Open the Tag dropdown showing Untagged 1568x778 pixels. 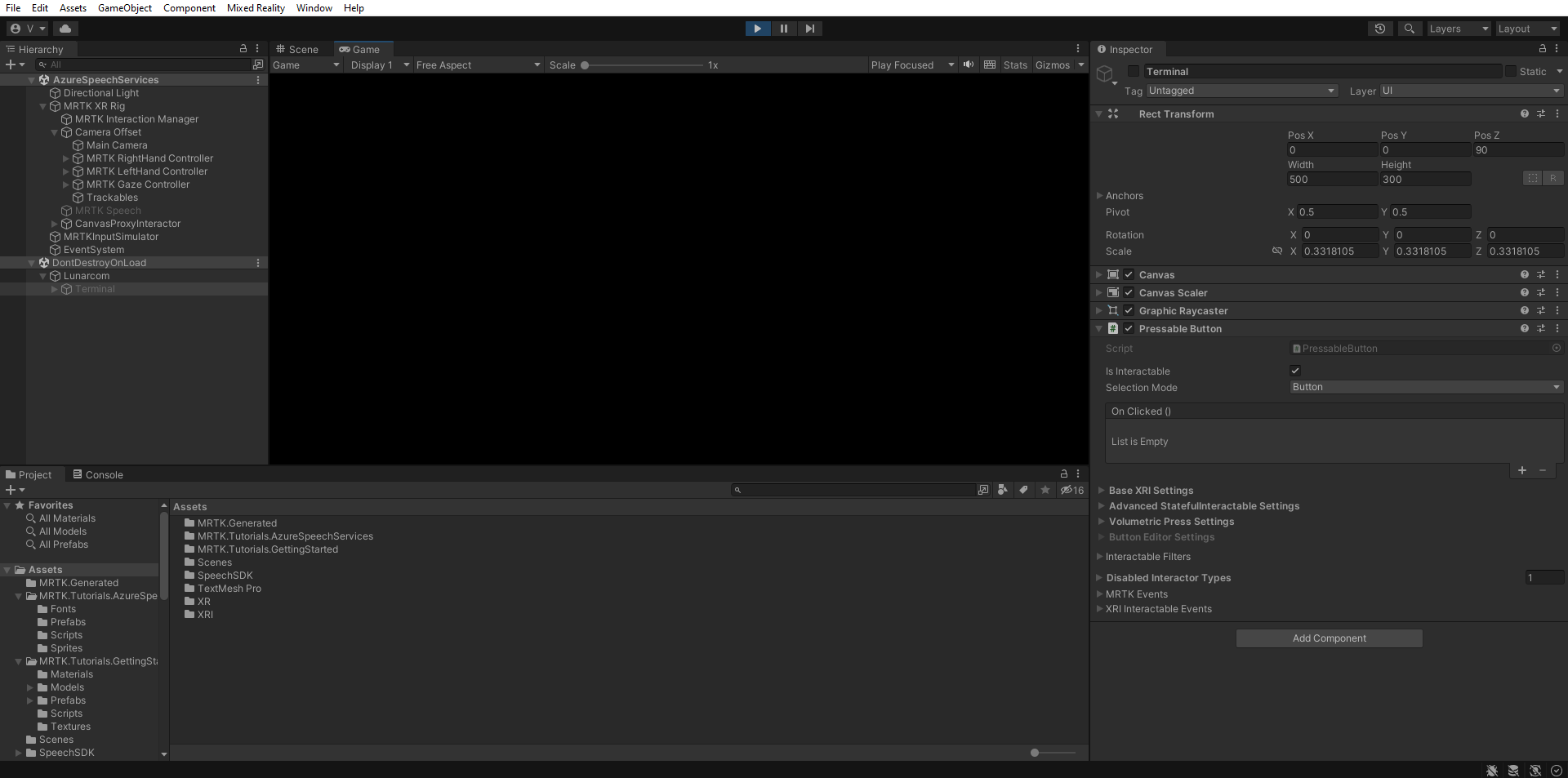[x=1241, y=91]
